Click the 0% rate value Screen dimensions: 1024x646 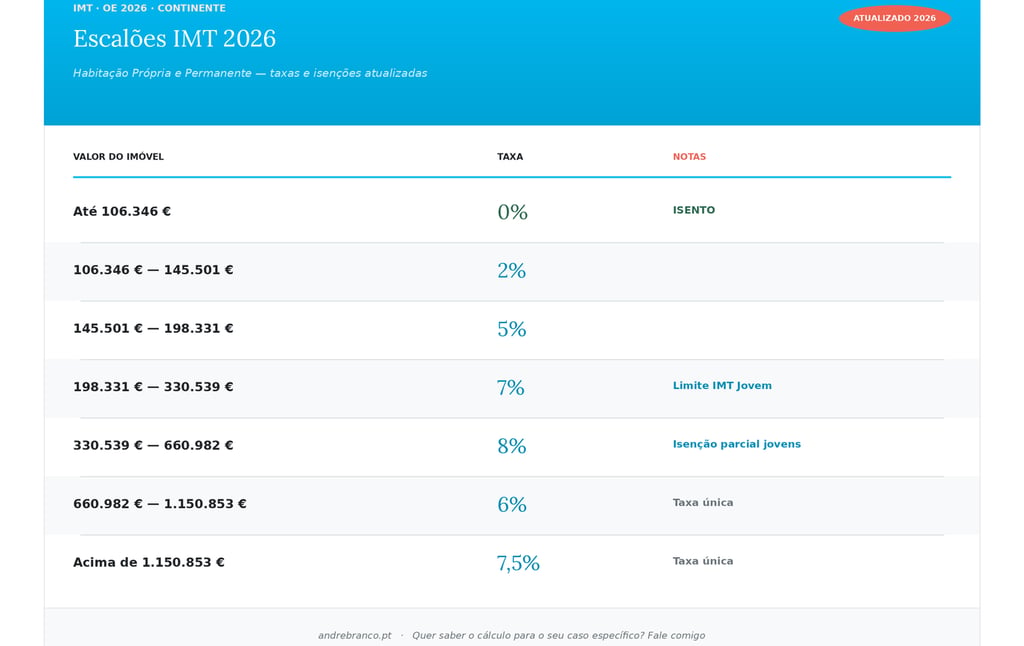(512, 212)
